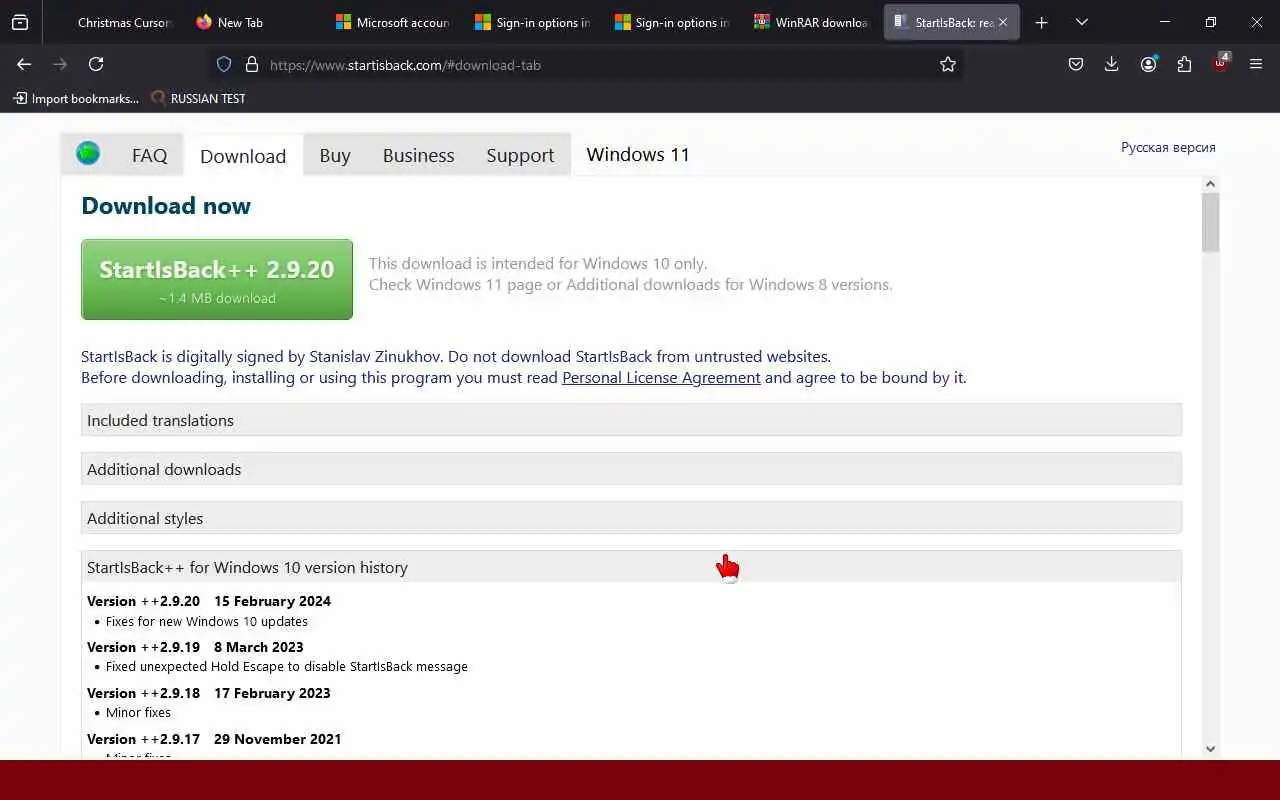Open Personal License Agreement link
The height and width of the screenshot is (800, 1280).
661,377
